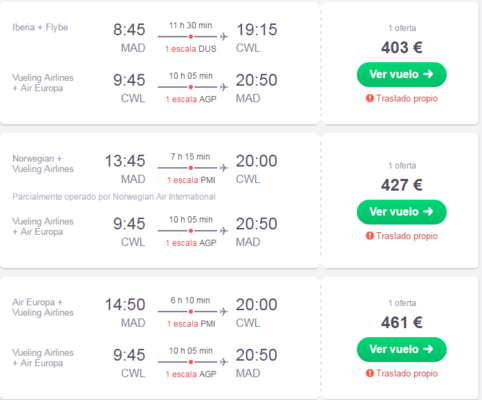Click 1 escala PMI on the 14:50 flight

click(x=191, y=324)
